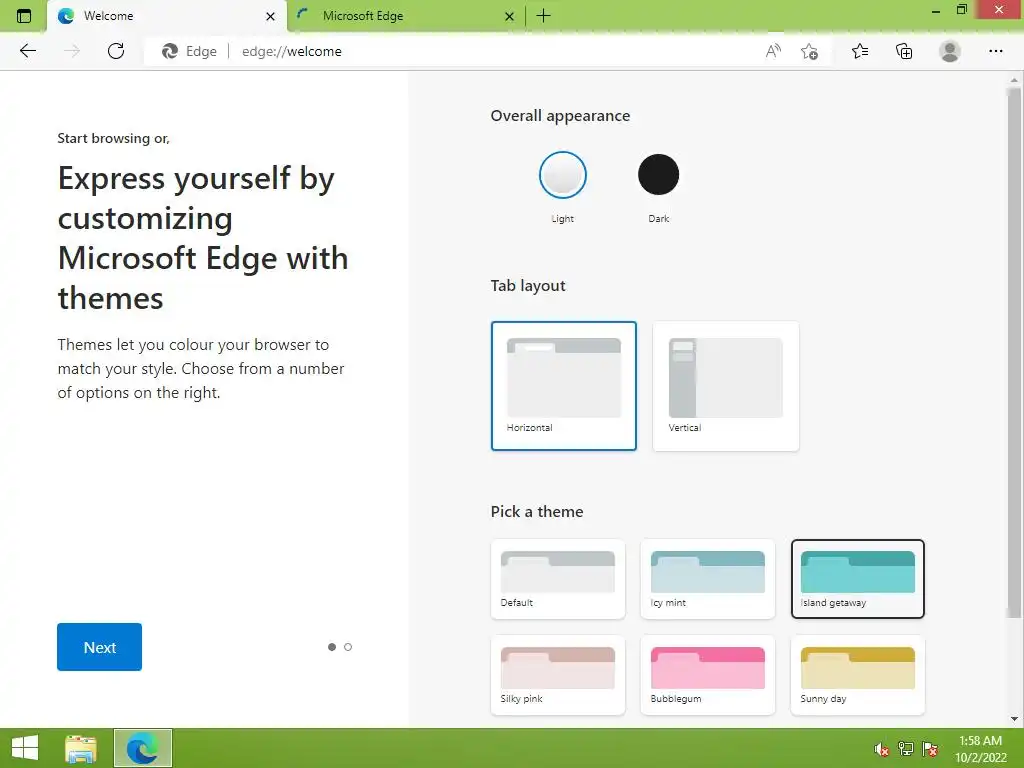
Task: Reload the page with refresh icon
Action: coord(116,51)
